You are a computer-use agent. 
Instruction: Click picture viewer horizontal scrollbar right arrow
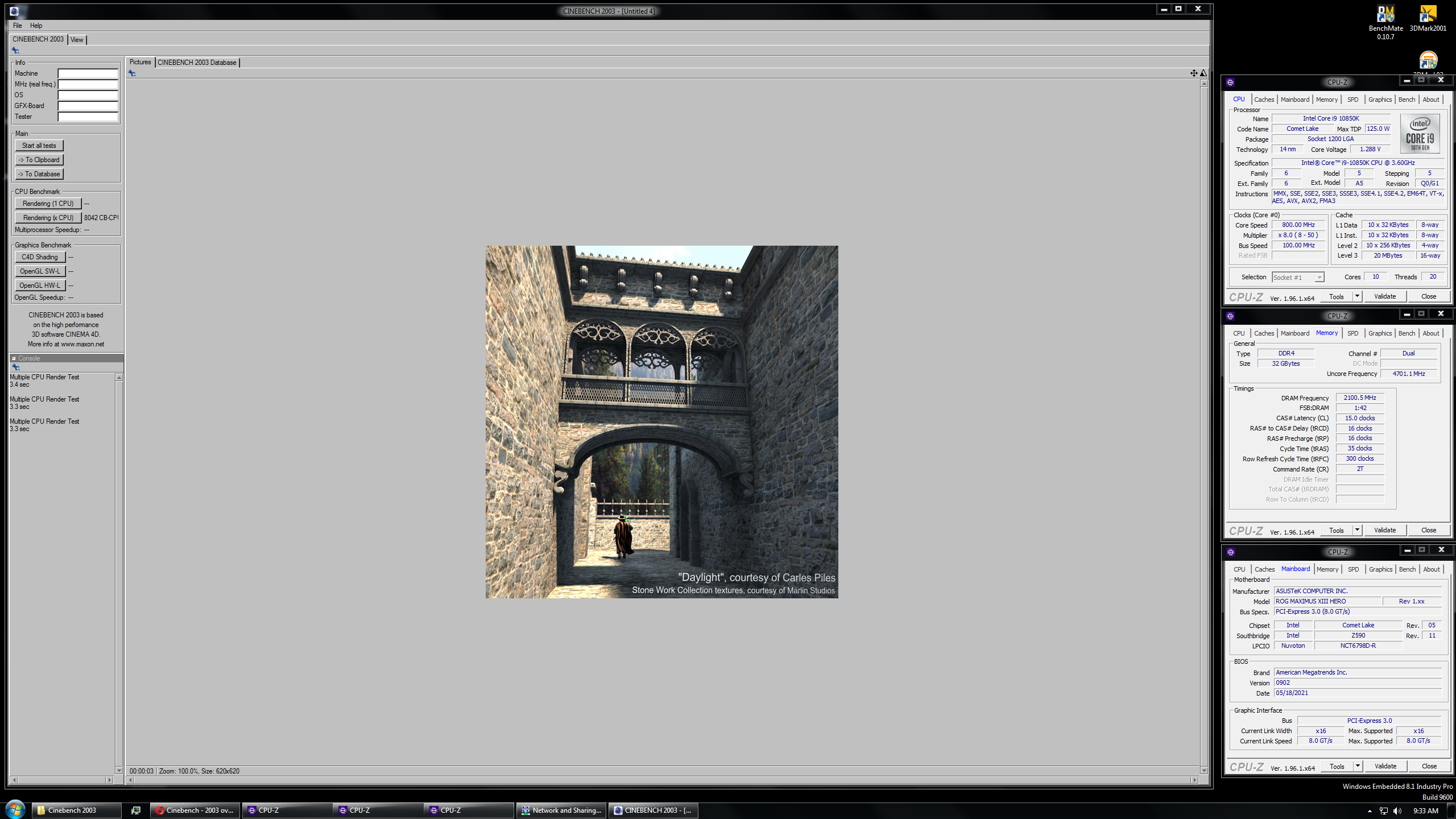(1194, 780)
